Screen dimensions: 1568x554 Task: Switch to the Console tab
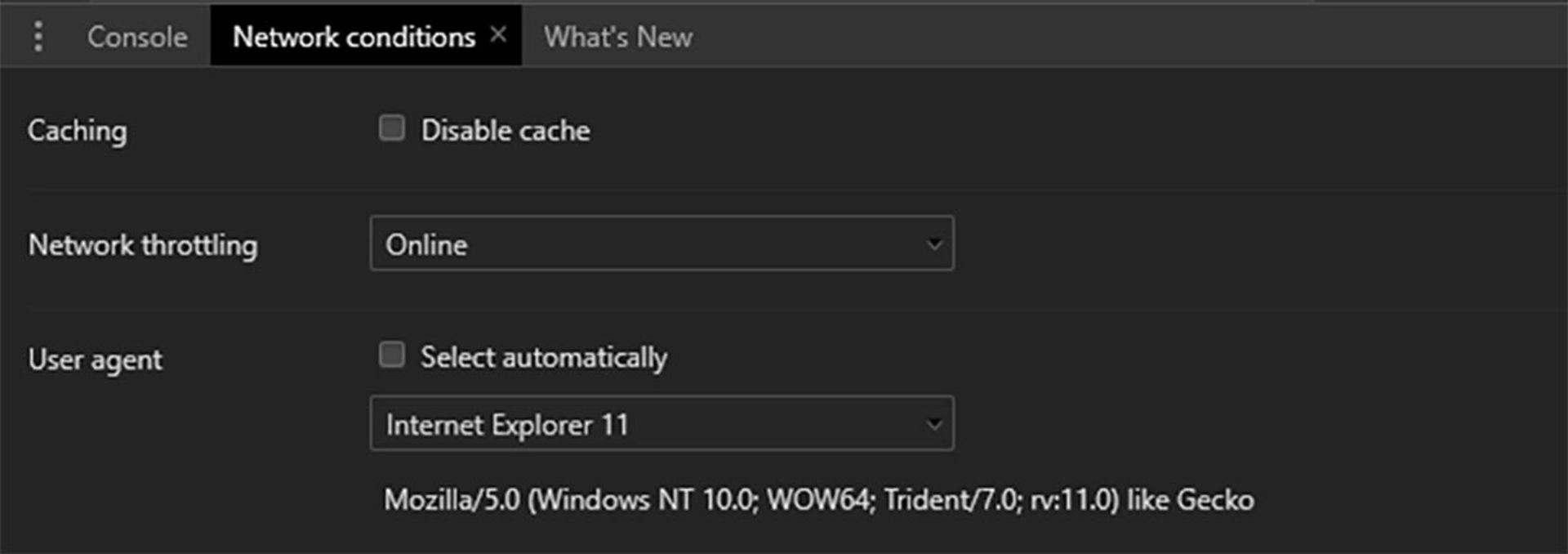[136, 36]
